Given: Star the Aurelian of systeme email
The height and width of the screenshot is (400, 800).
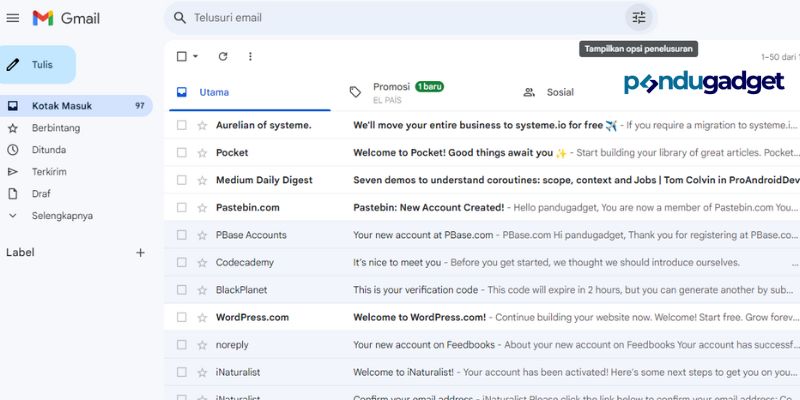Looking at the screenshot, I should pyautogui.click(x=203, y=126).
